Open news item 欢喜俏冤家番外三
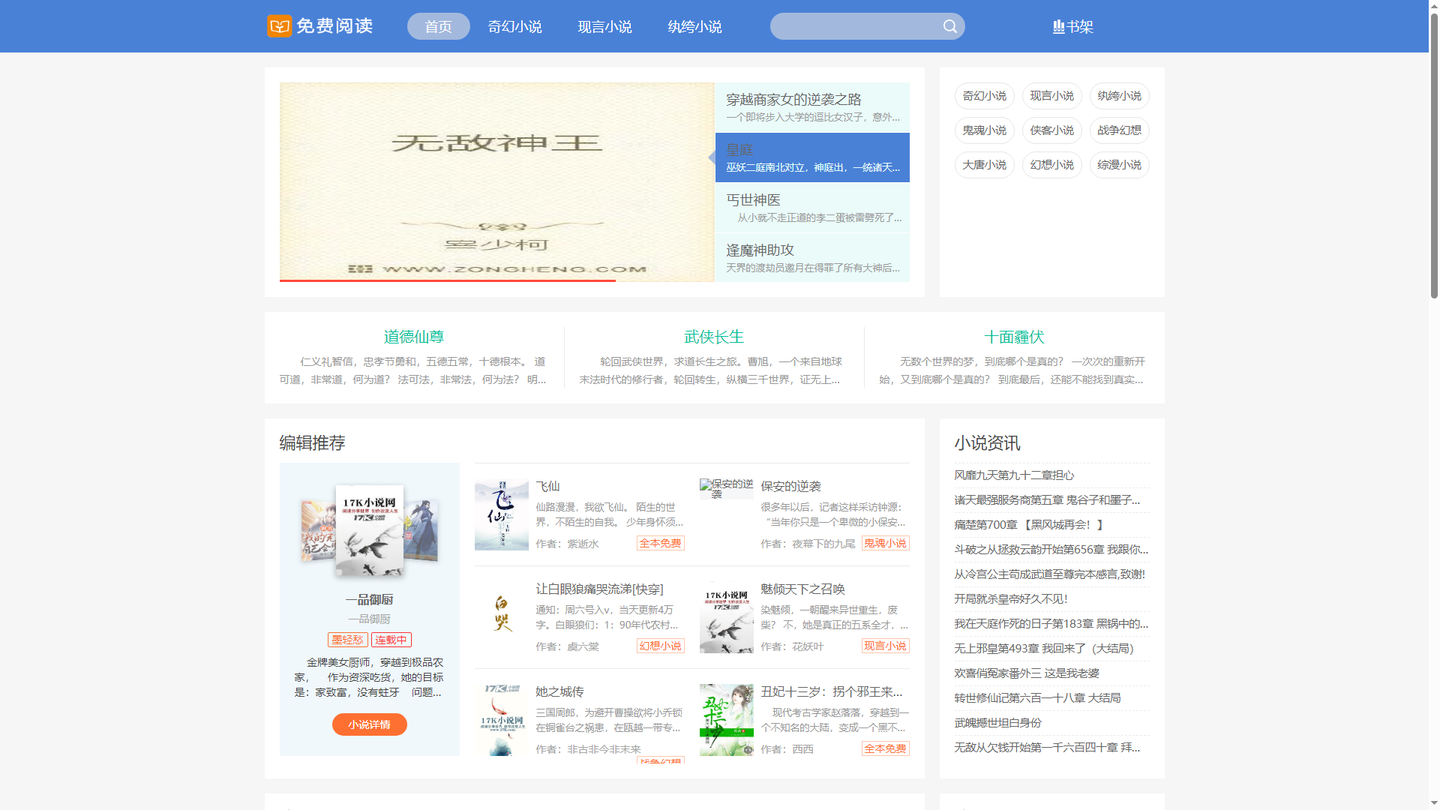 [1027, 673]
